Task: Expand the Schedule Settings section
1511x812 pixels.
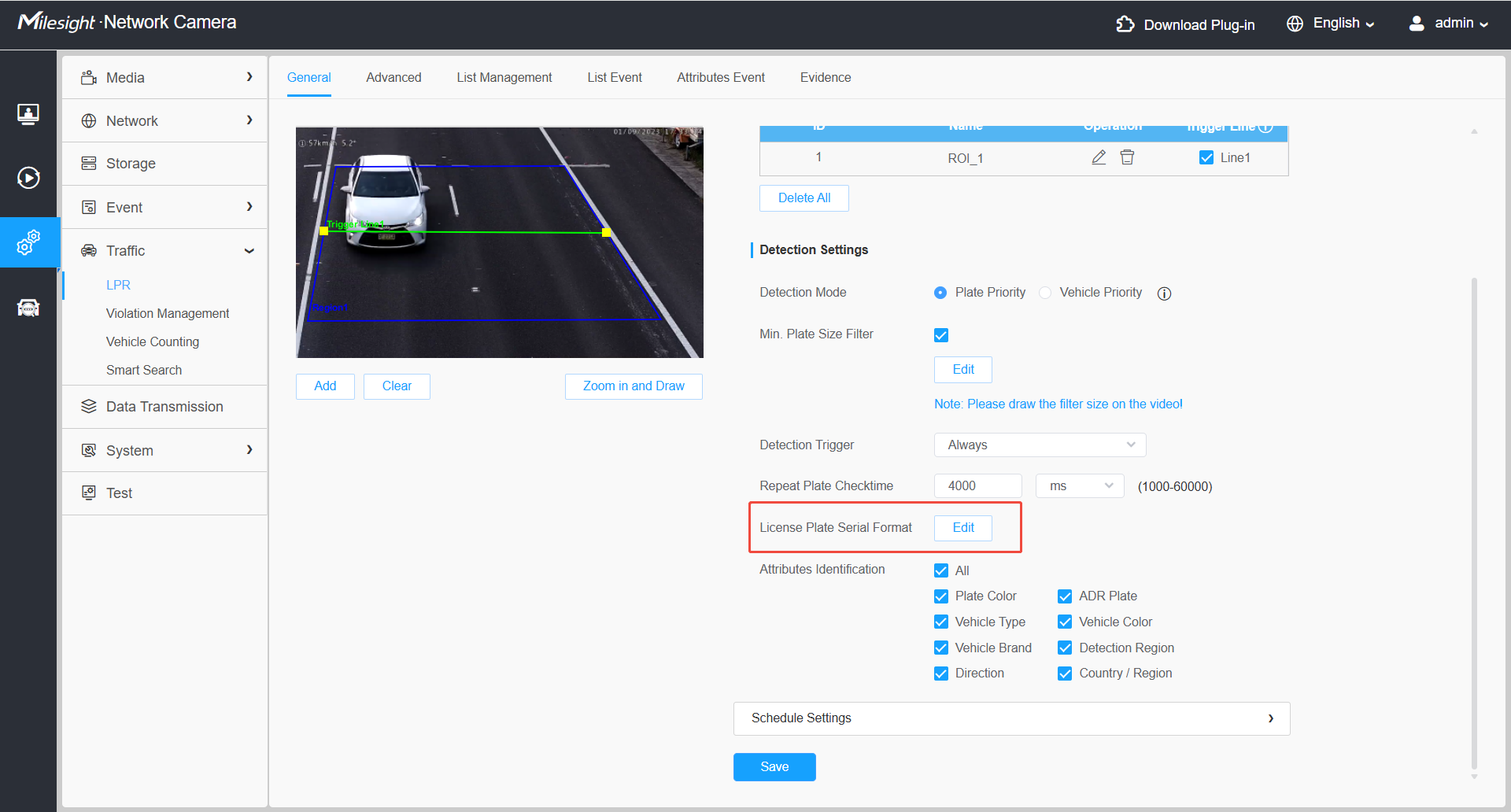Action: [x=1011, y=718]
